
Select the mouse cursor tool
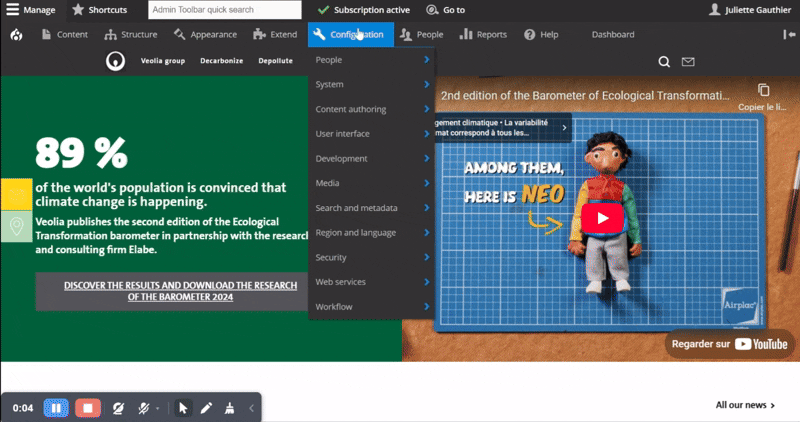pos(183,408)
